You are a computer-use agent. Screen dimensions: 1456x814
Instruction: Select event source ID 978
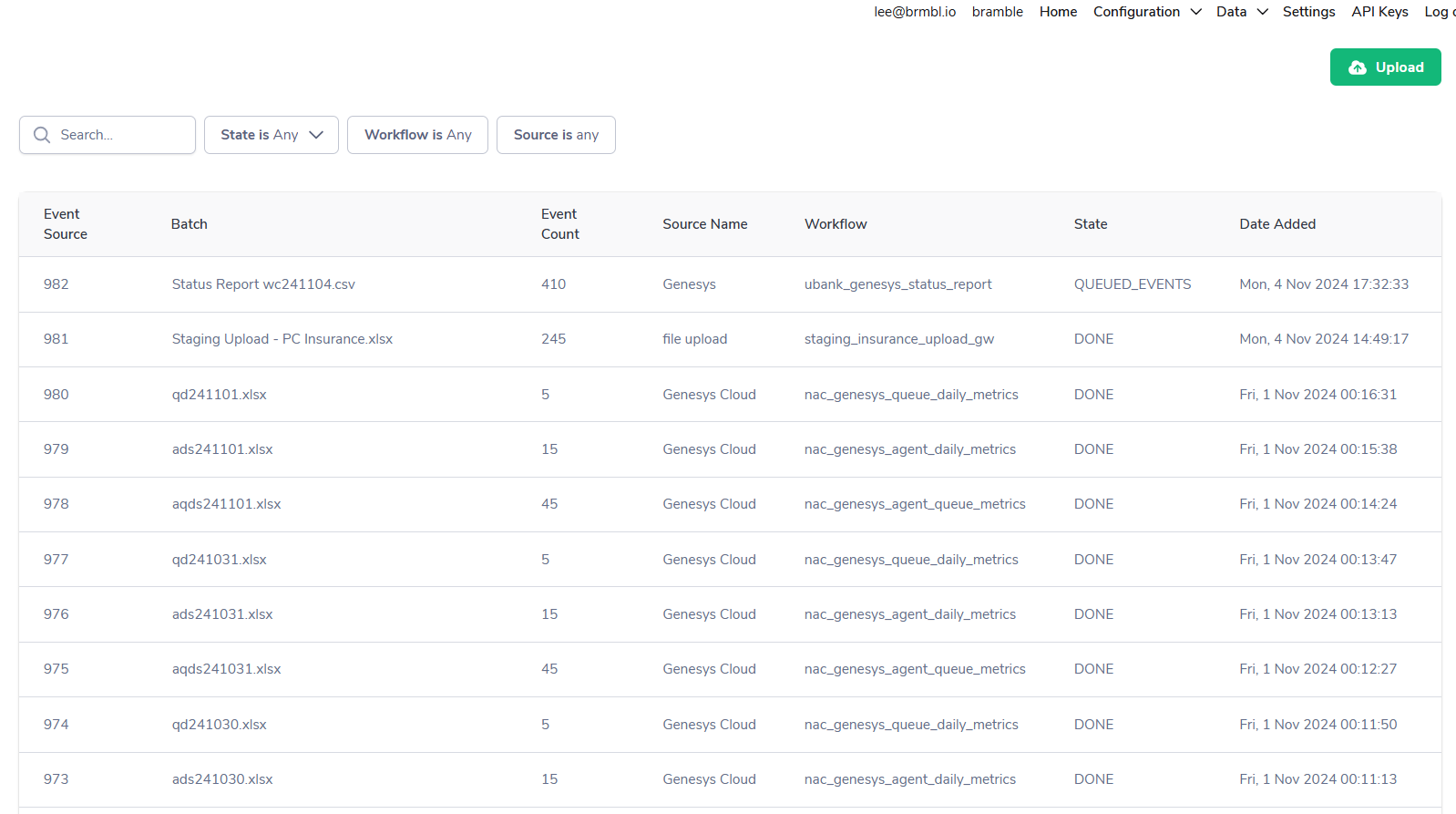click(x=56, y=504)
